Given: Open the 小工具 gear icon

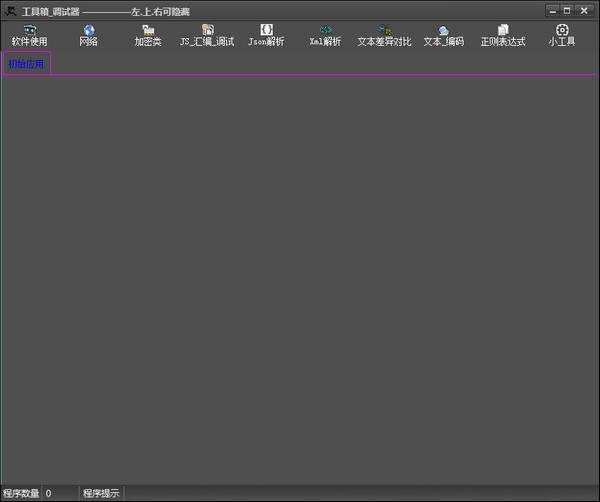Looking at the screenshot, I should point(561,31).
